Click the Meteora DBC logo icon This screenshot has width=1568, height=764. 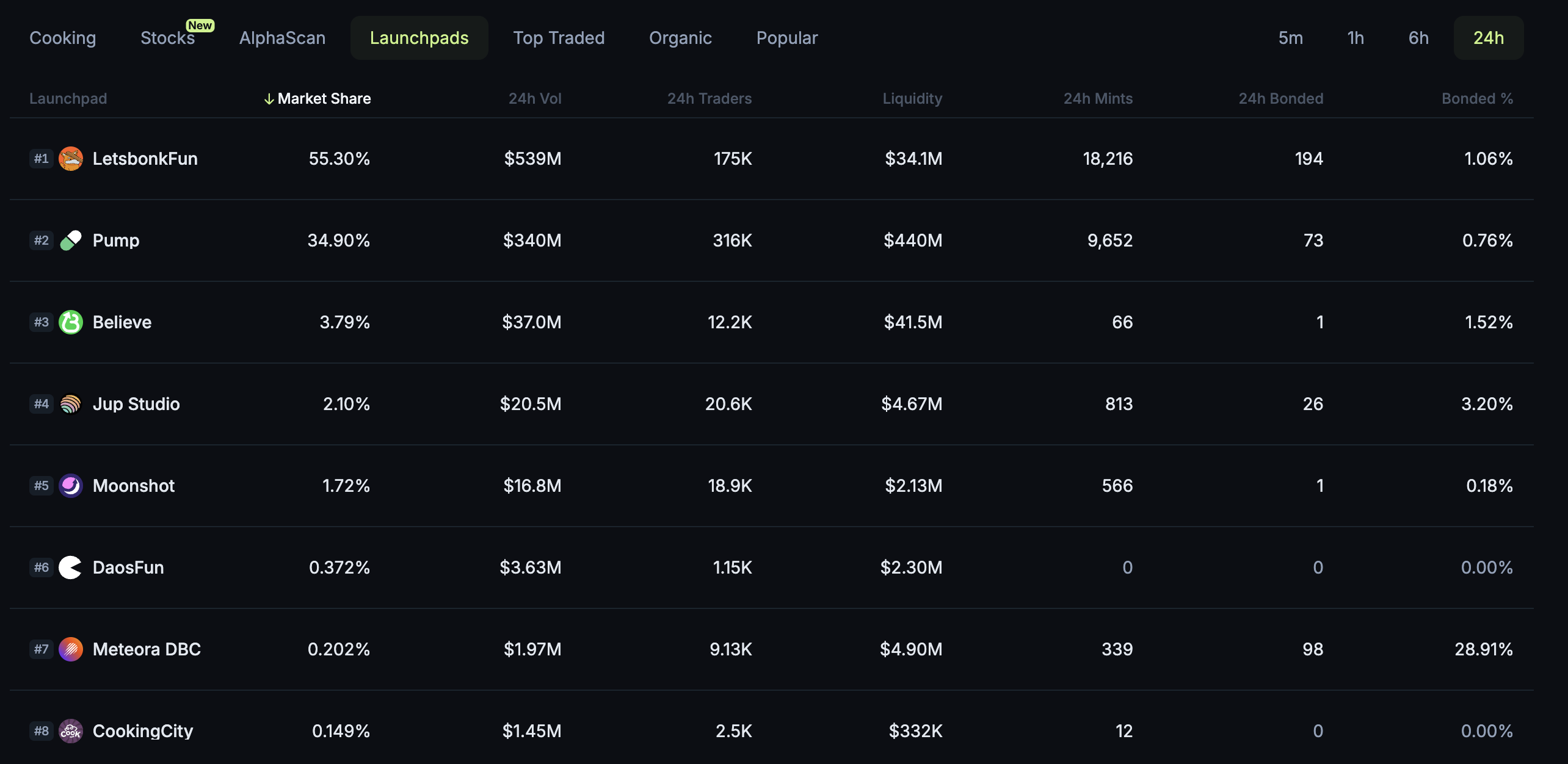coord(71,649)
